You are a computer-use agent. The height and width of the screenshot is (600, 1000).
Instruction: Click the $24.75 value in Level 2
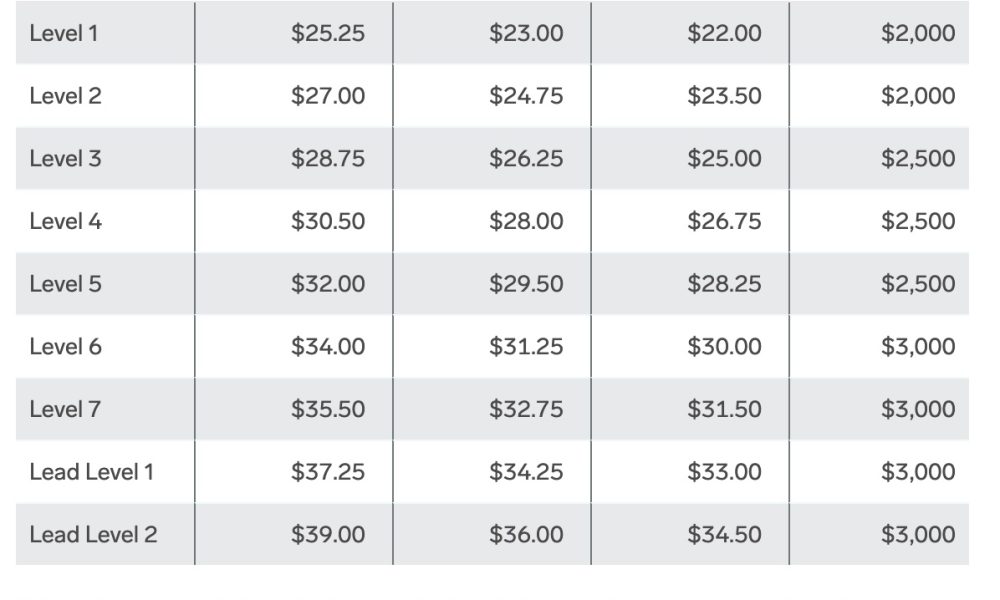pos(526,96)
